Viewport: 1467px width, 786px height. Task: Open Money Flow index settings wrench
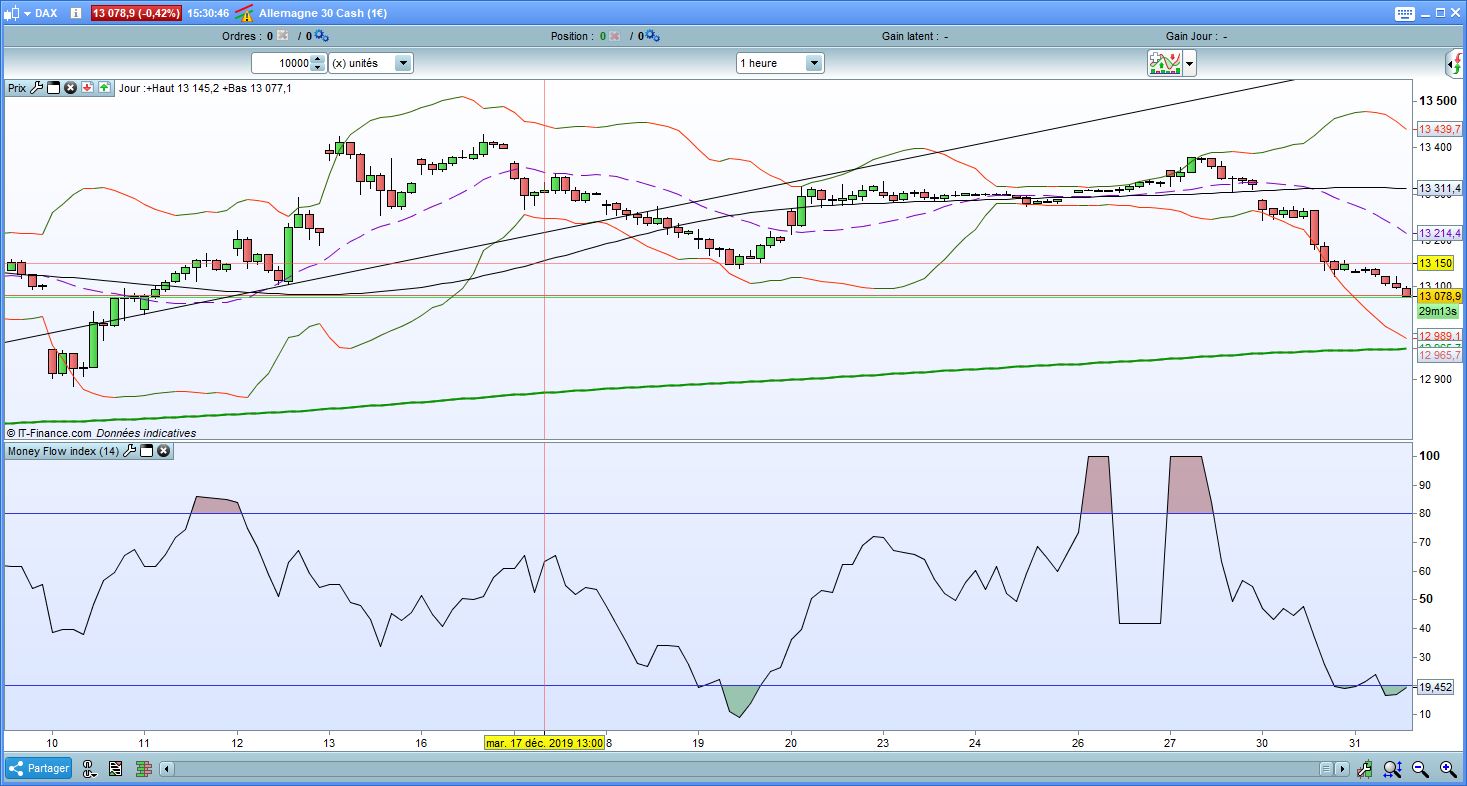[x=129, y=451]
